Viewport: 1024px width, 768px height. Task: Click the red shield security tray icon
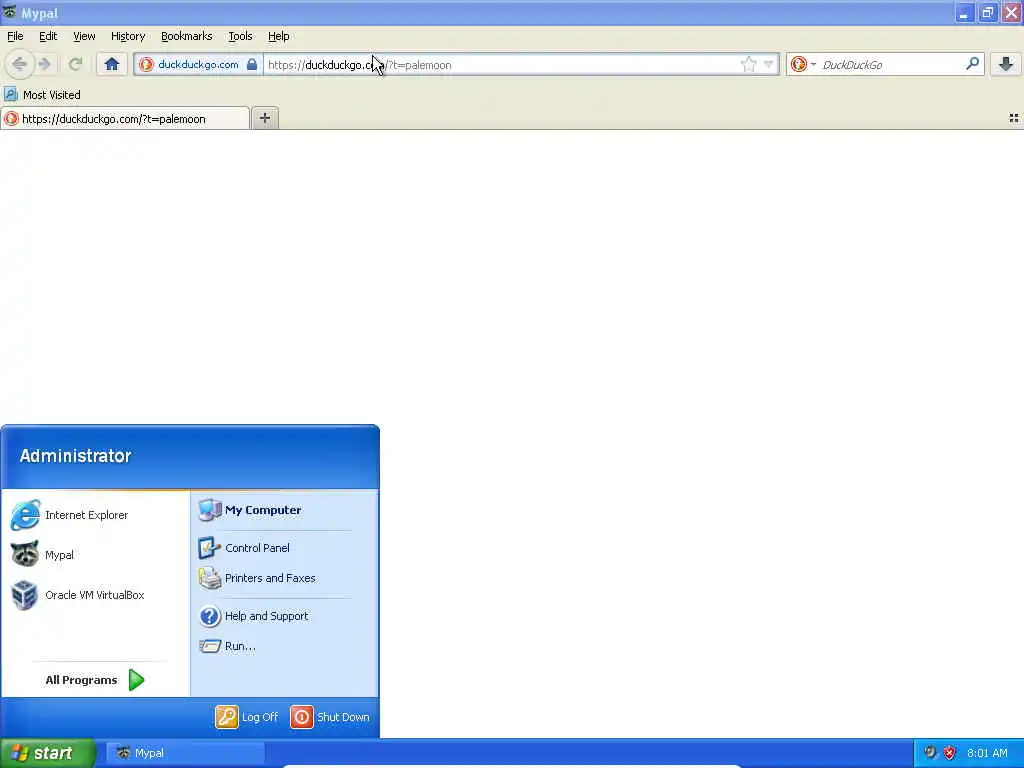point(950,753)
